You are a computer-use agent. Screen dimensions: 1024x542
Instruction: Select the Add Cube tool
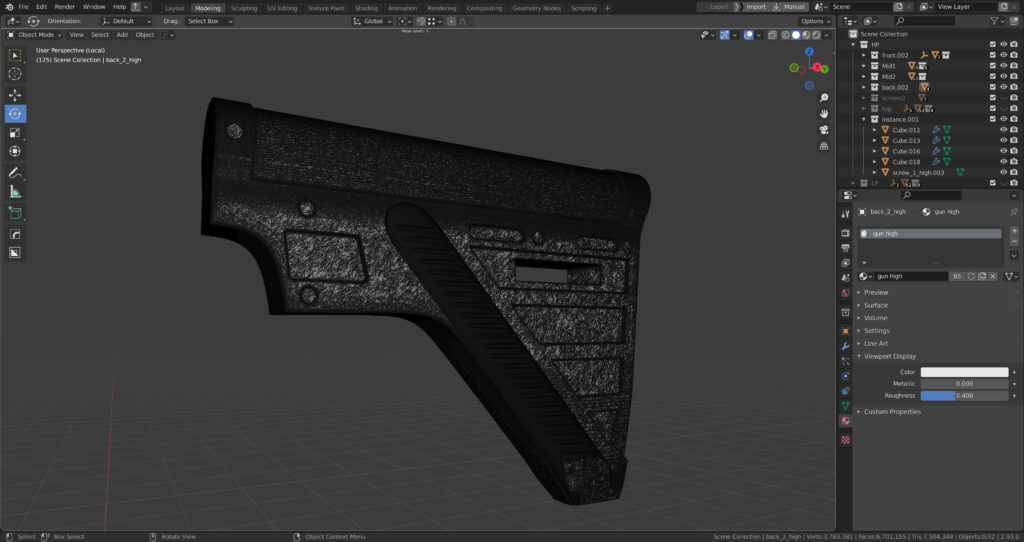[x=15, y=213]
